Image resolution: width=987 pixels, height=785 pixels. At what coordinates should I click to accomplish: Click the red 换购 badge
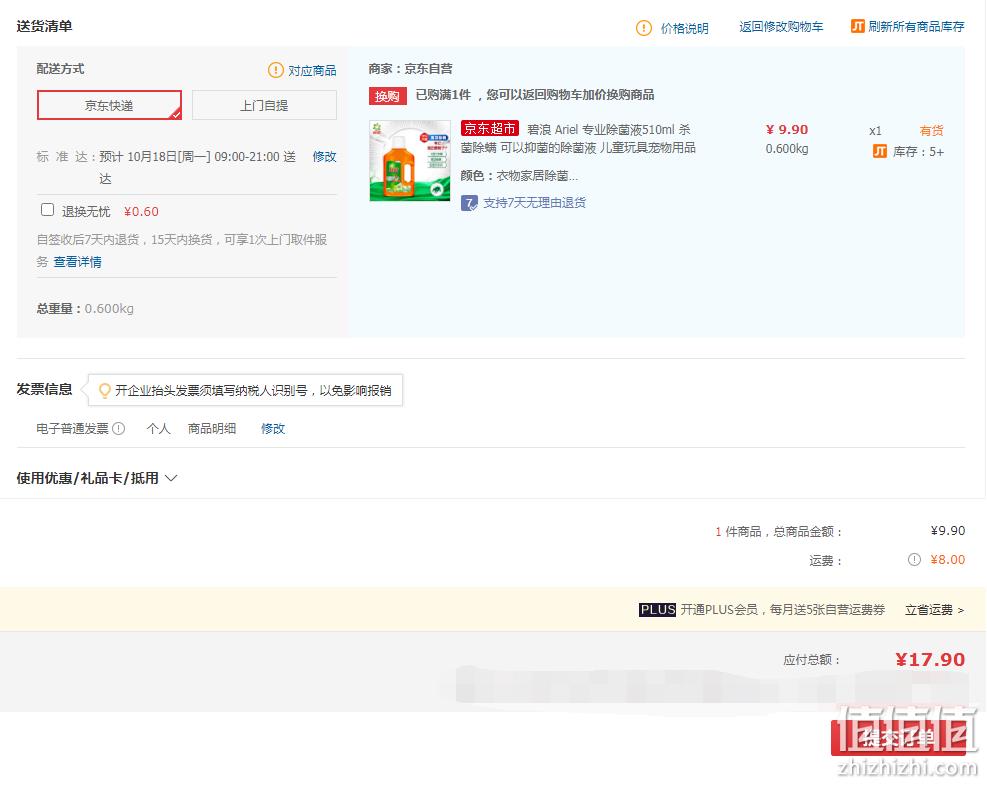tap(387, 96)
